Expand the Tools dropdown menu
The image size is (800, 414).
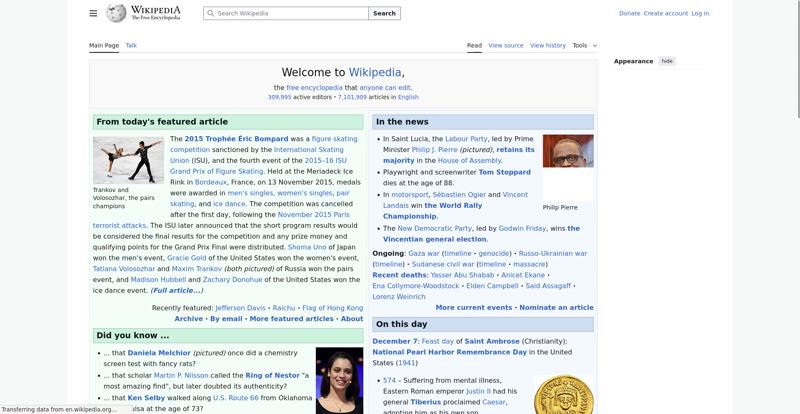coord(584,45)
